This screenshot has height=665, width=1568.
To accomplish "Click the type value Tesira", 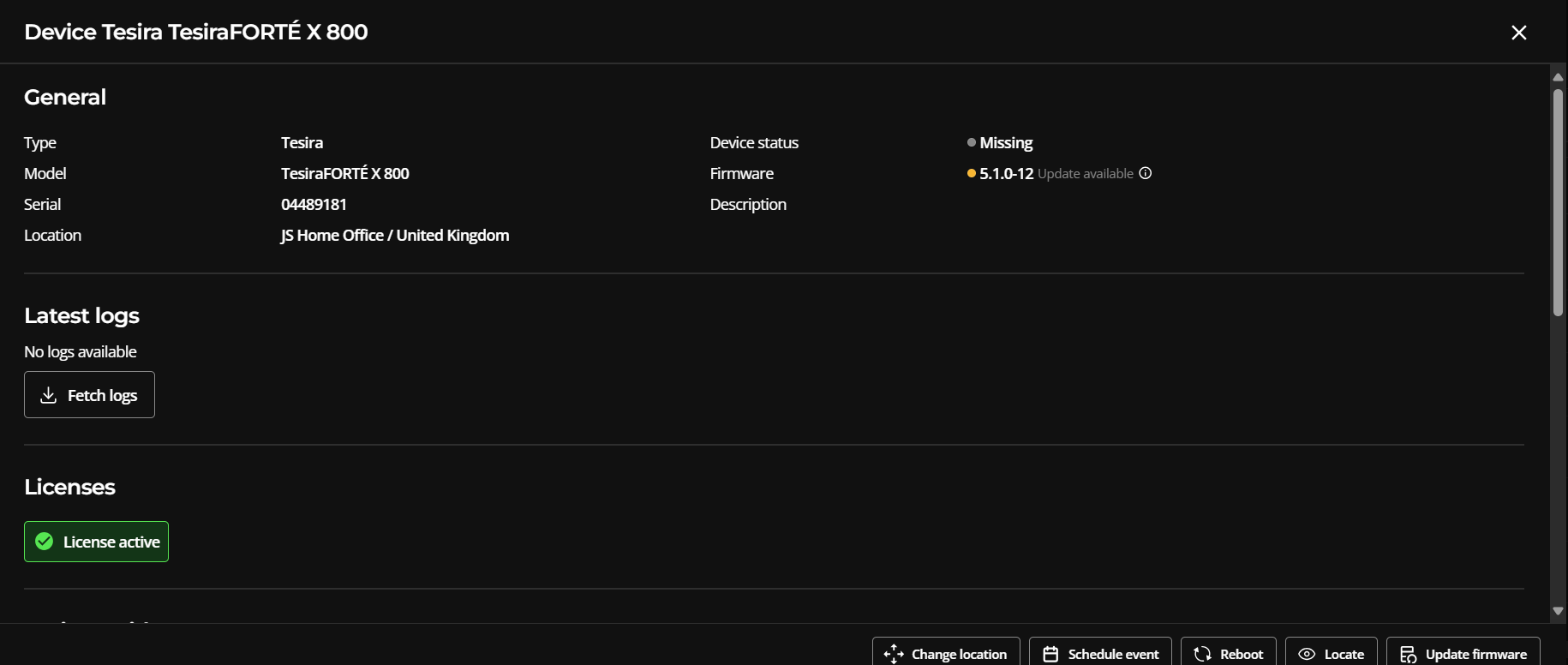I will pyautogui.click(x=302, y=142).
